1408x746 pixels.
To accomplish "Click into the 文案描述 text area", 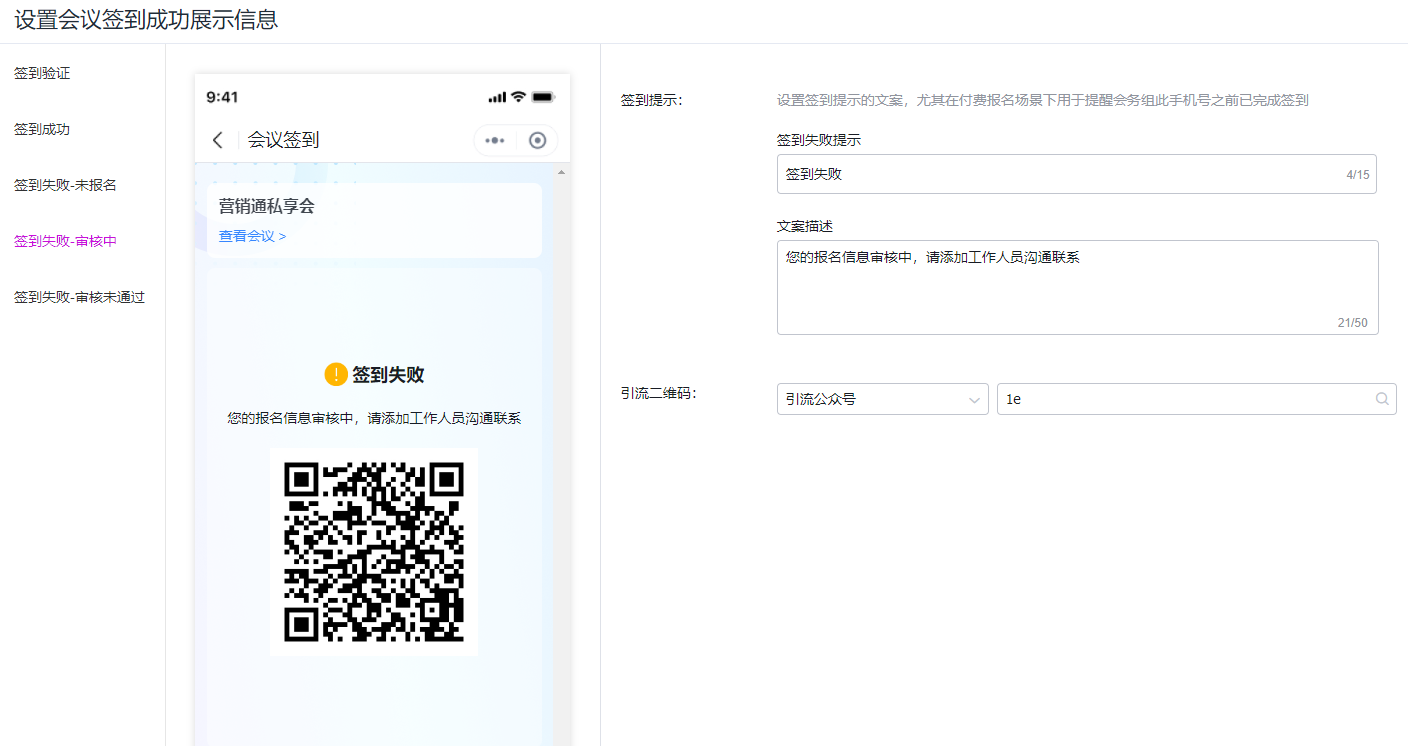I will click(x=1078, y=287).
